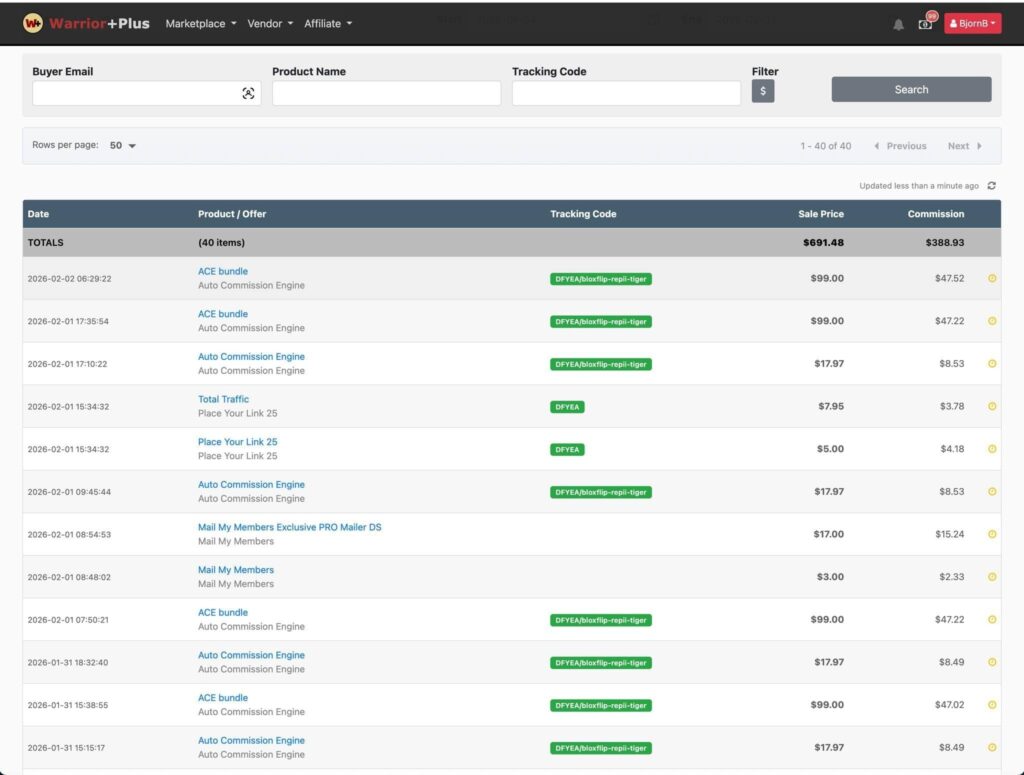Screen dimensions: 1024x775
Task: Refresh the sales table with the reload icon
Action: (992, 186)
